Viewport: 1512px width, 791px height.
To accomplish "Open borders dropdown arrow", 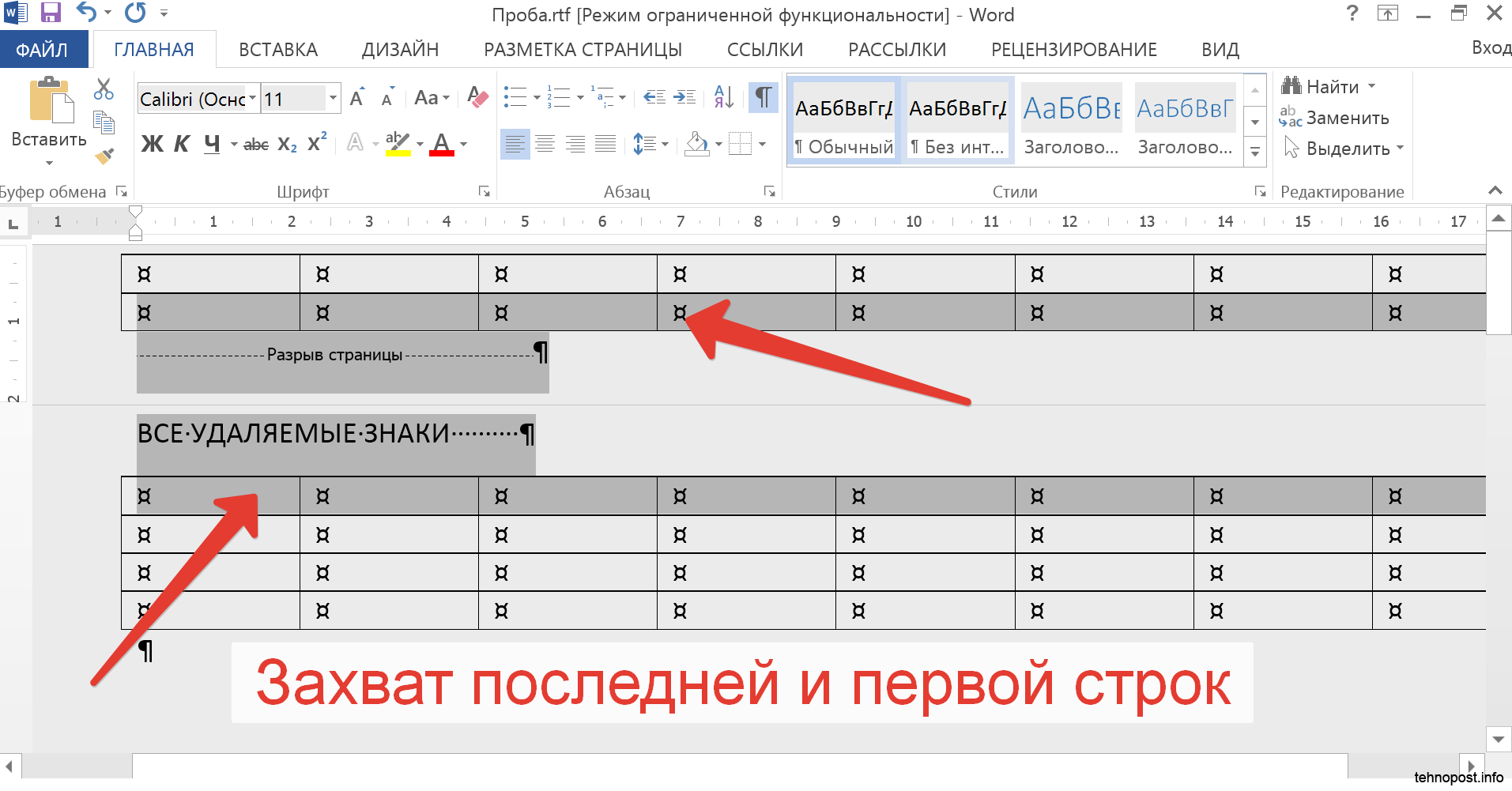I will (762, 144).
